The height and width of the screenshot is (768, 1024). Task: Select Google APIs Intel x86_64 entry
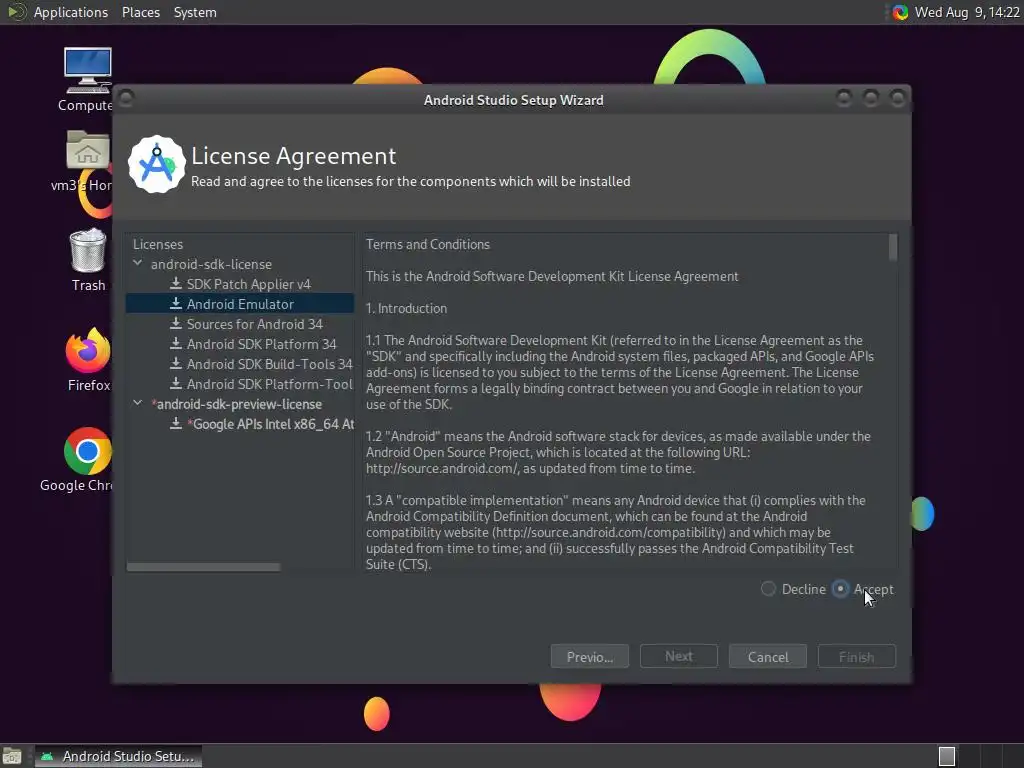(x=271, y=424)
